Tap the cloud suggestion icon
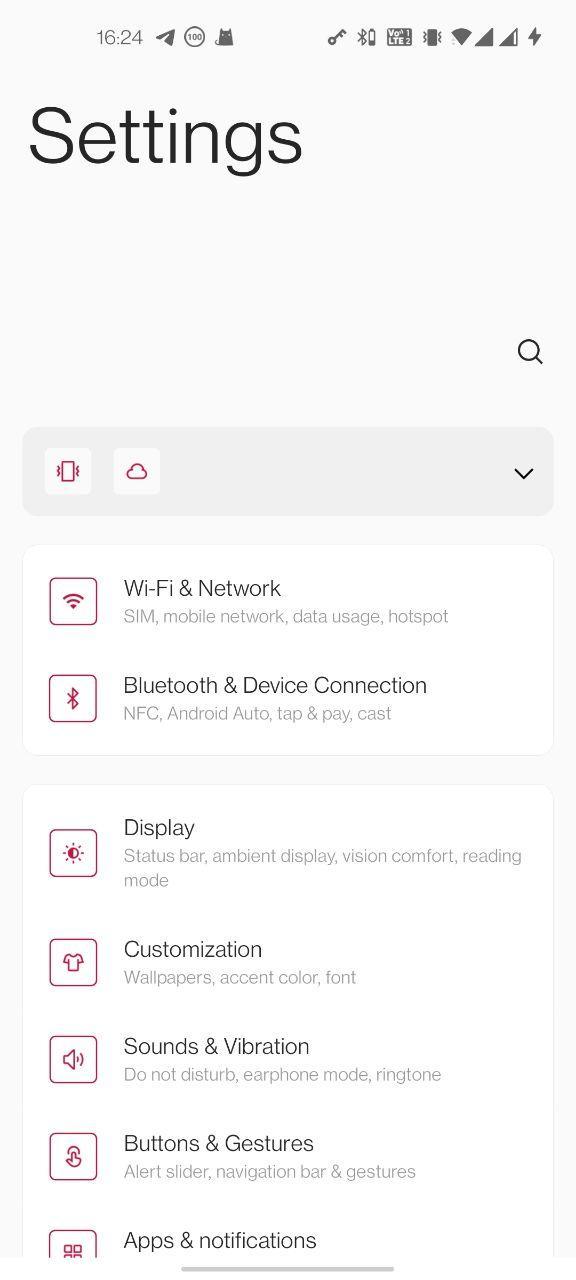The width and height of the screenshot is (576, 1280). pyautogui.click(x=137, y=471)
